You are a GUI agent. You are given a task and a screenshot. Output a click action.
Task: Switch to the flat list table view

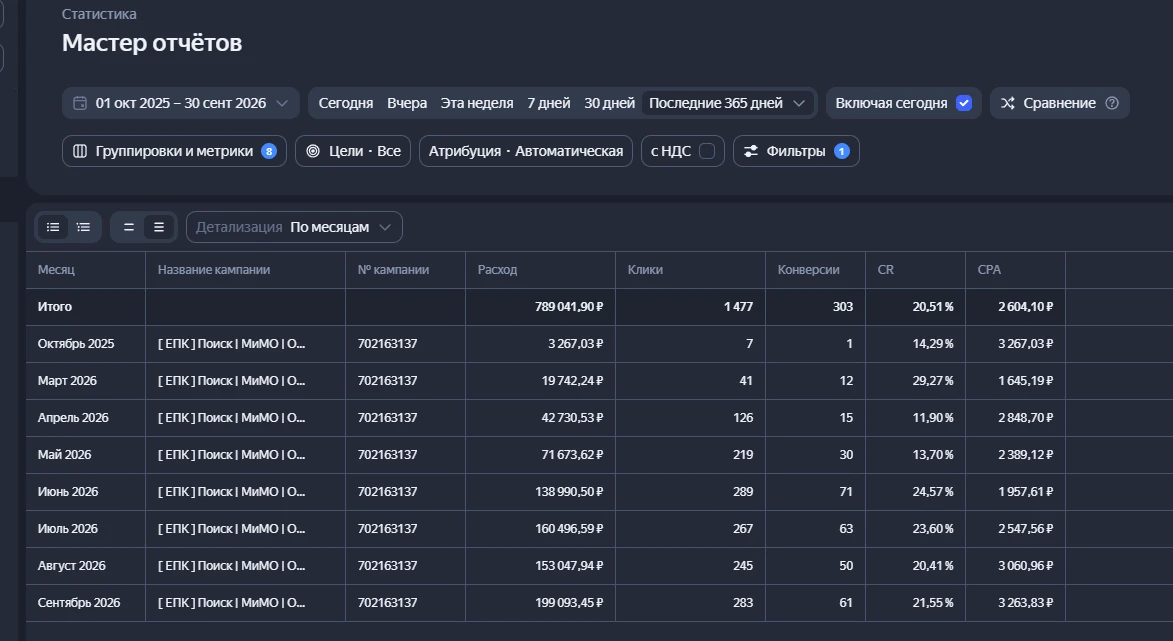[53, 227]
